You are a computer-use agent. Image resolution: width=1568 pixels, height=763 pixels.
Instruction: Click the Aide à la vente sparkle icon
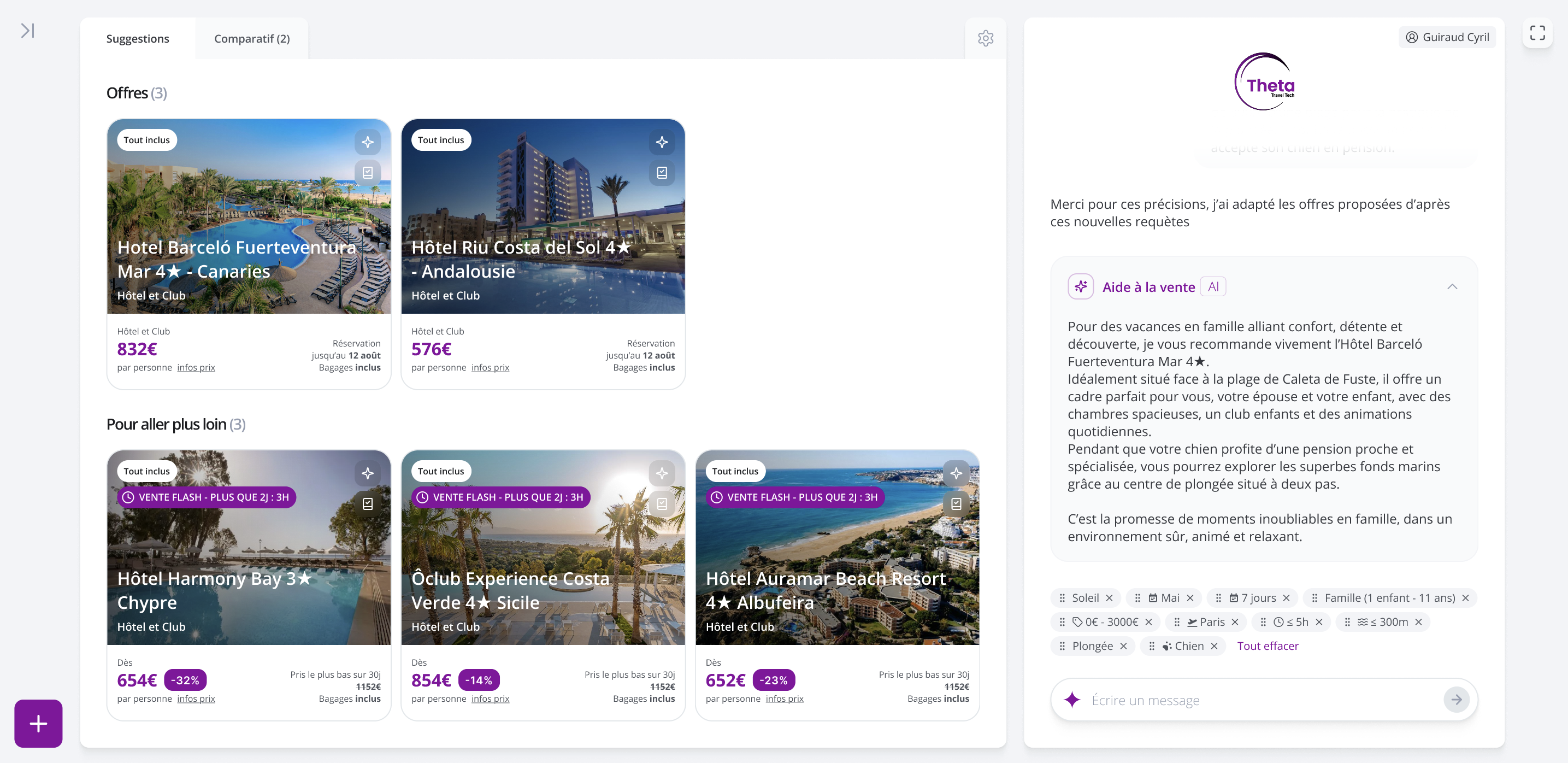click(1081, 287)
